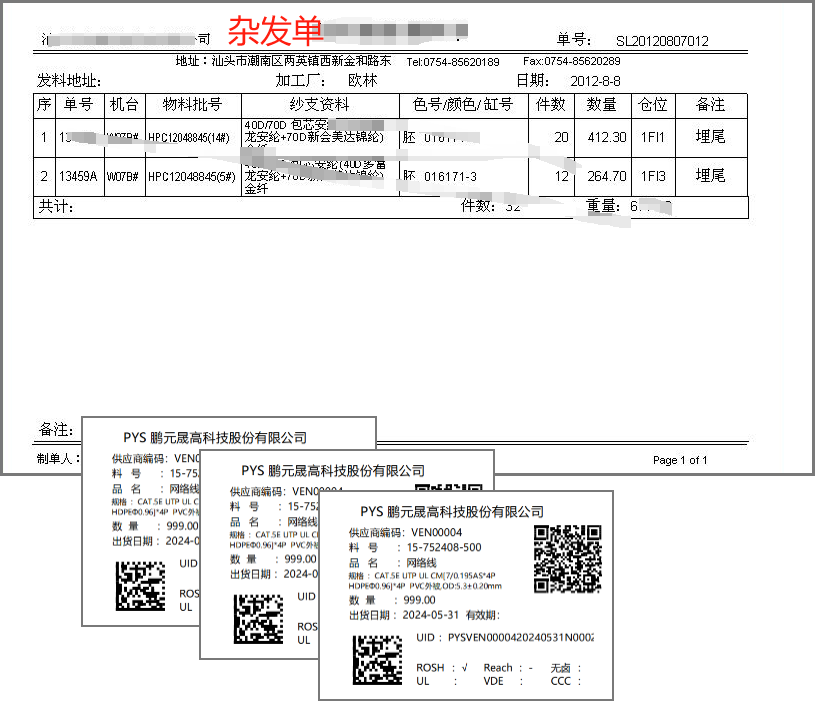Select the order number SL20120807012
Image resolution: width=815 pixels, height=701 pixels.
pos(662,41)
